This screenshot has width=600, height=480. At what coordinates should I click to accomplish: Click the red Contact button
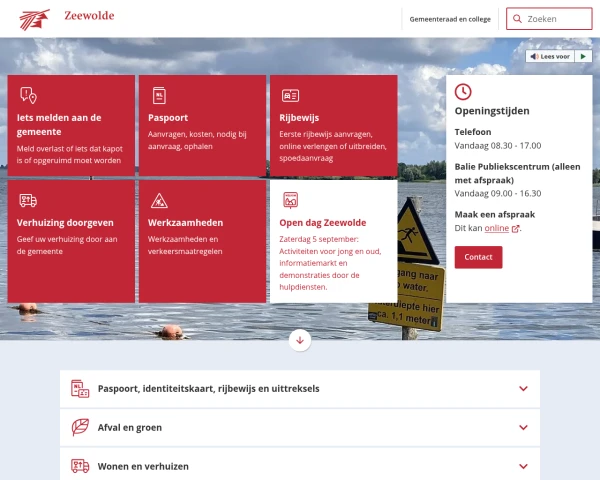478,257
